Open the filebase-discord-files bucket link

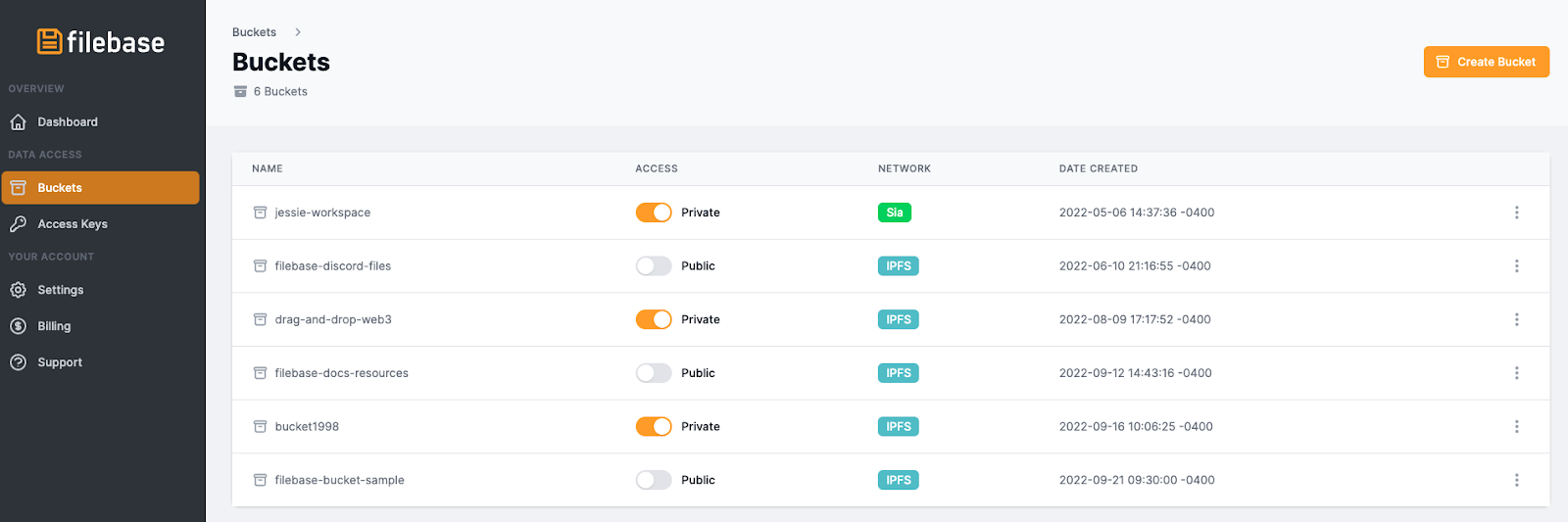pos(332,266)
